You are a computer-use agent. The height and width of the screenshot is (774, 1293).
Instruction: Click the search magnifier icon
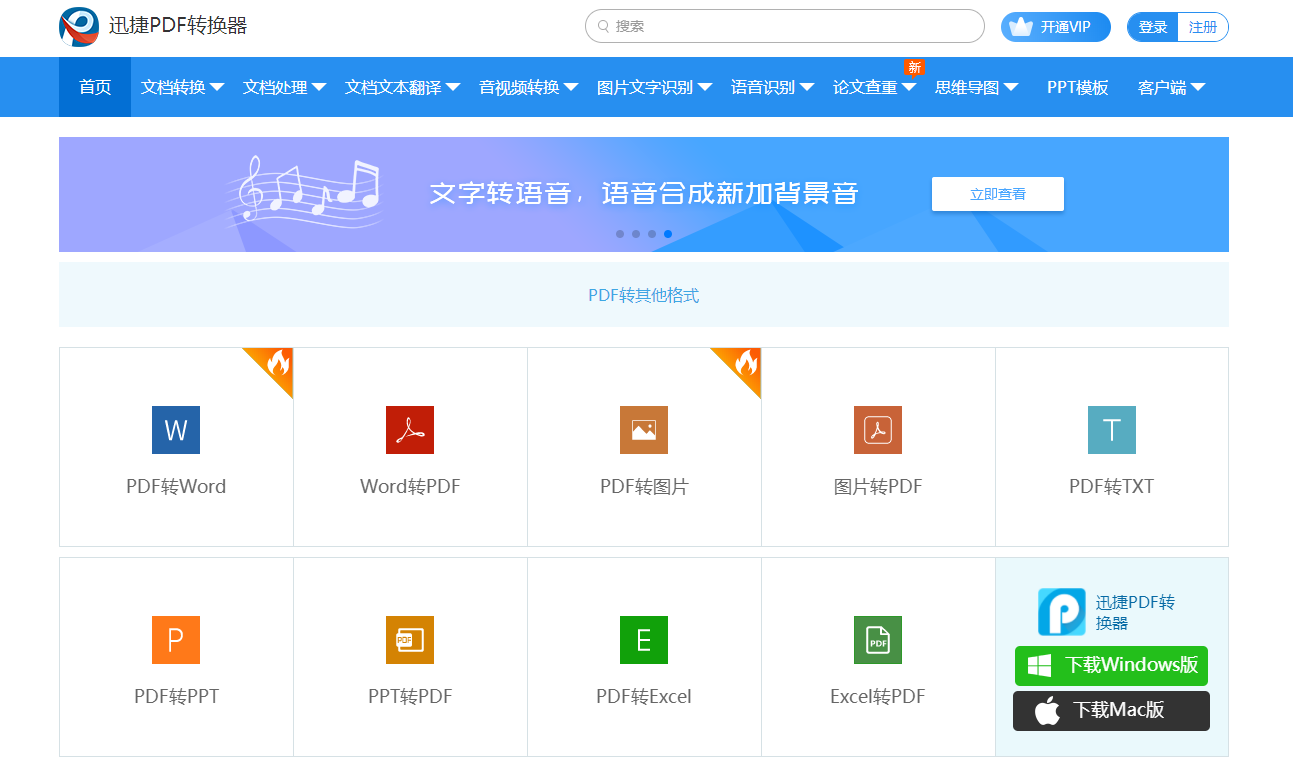click(x=604, y=26)
